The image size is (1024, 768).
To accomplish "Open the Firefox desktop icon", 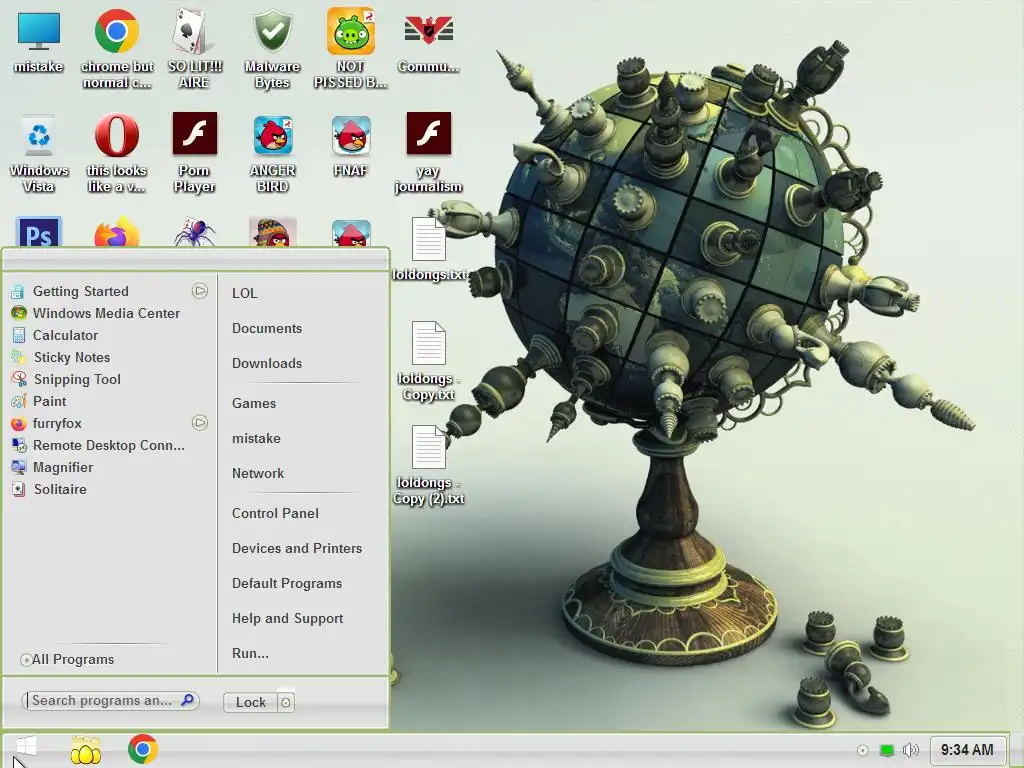I will [x=117, y=233].
